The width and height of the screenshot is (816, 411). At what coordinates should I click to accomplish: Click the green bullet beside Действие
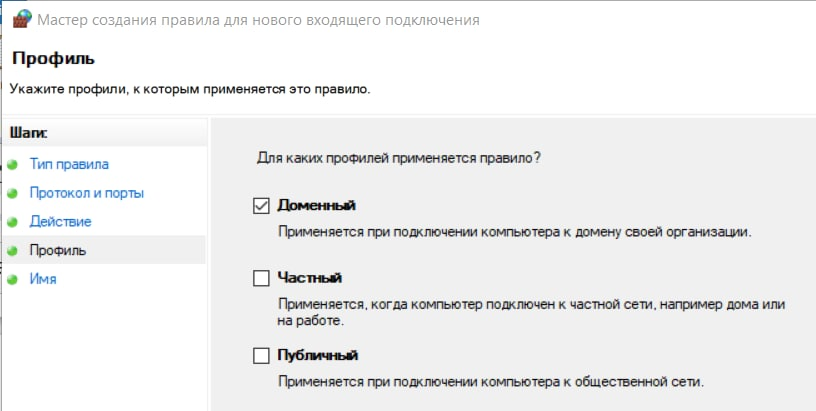point(13,222)
